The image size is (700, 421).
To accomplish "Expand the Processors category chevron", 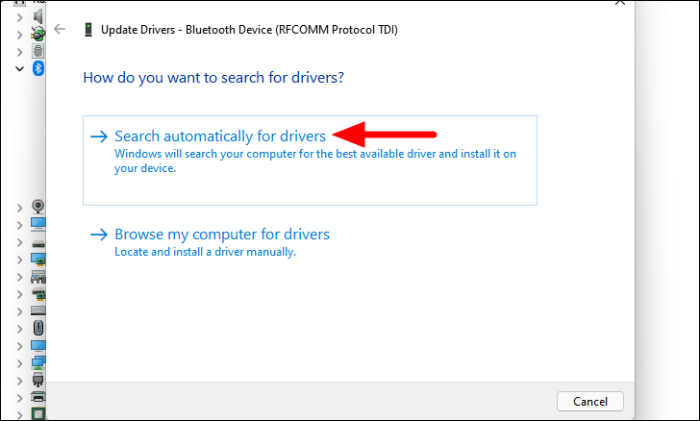I will [19, 414].
